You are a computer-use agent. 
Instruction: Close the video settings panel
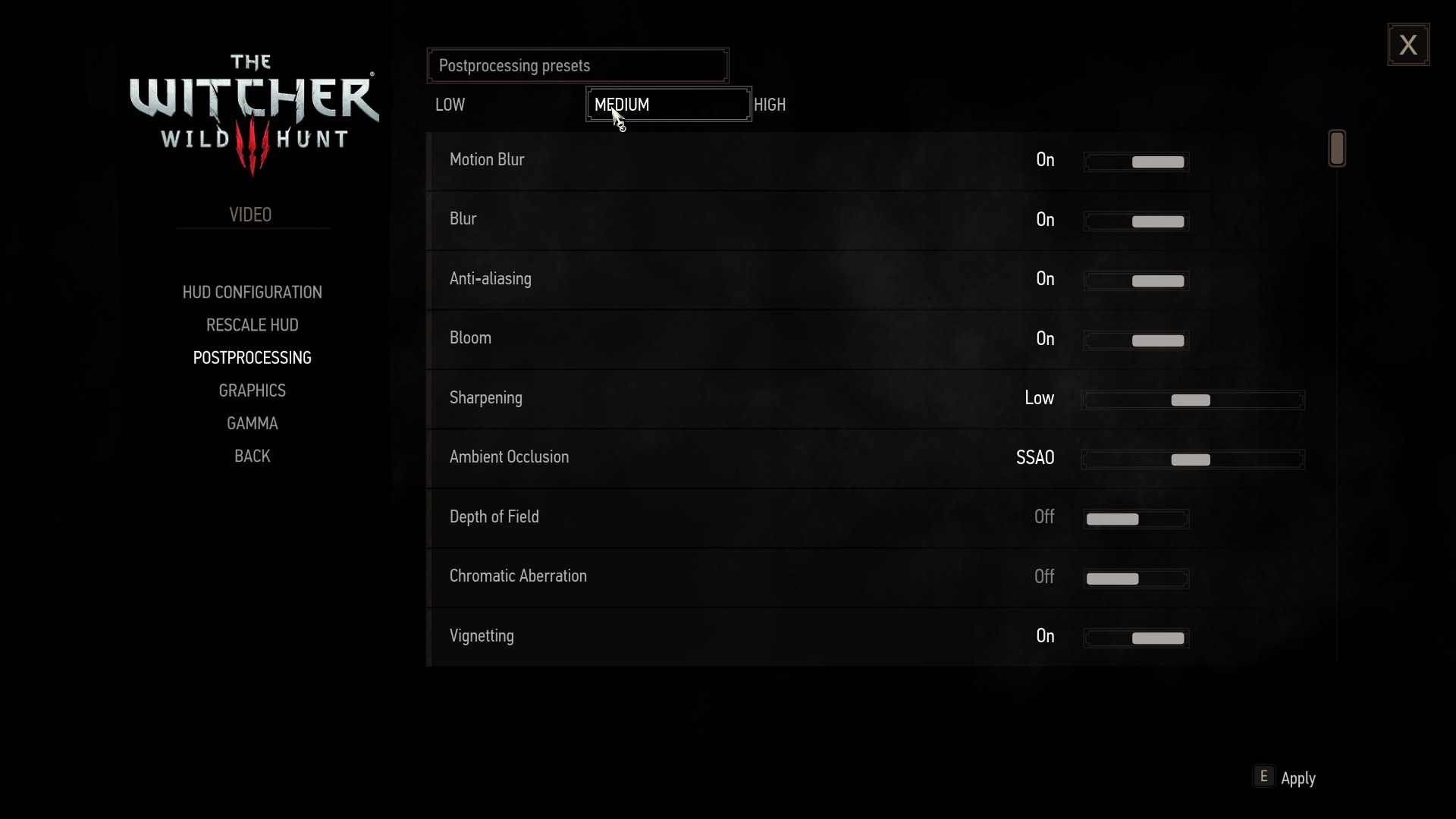(1409, 45)
